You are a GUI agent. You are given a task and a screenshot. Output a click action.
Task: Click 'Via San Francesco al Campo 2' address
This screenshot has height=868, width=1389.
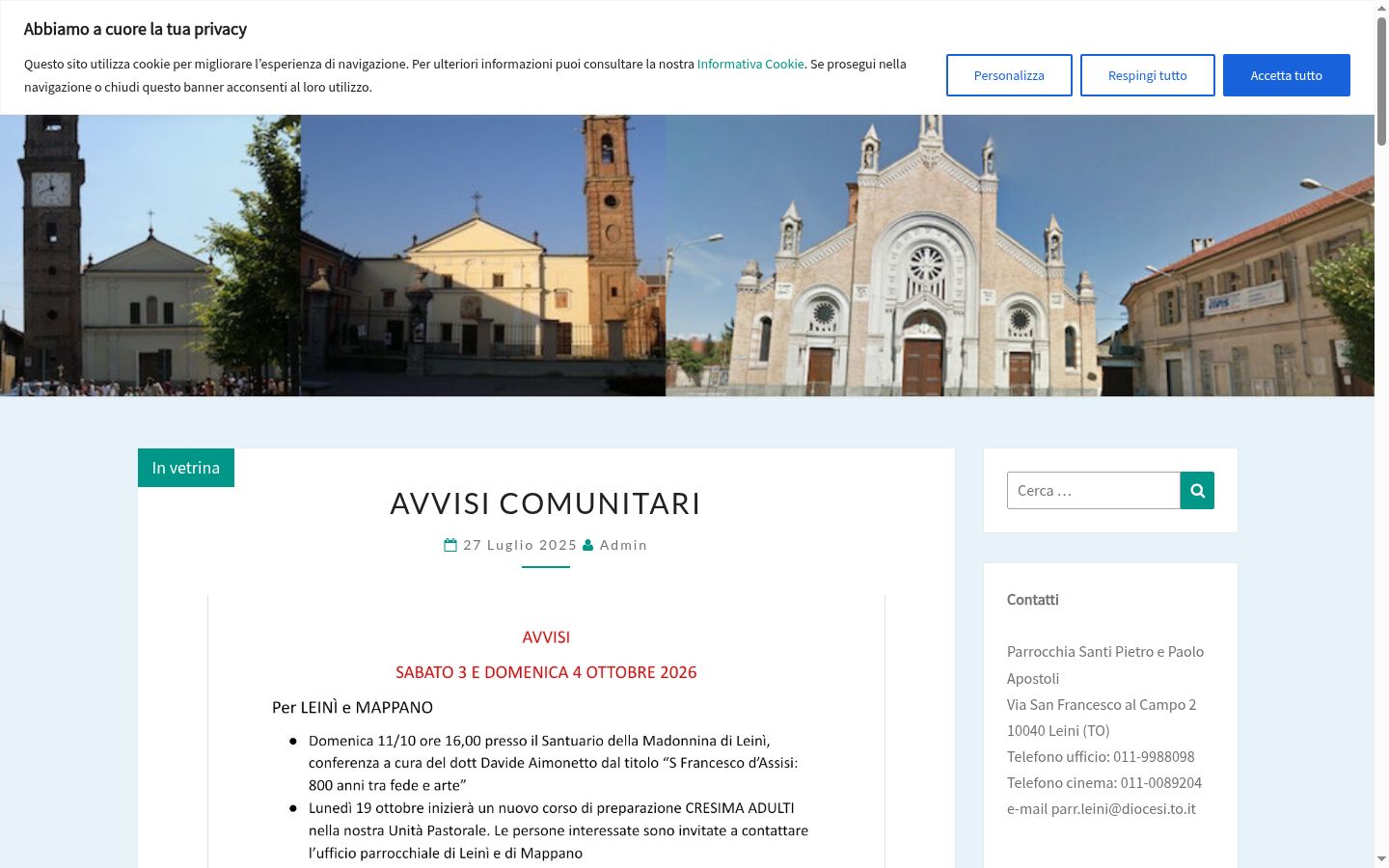coord(1102,705)
